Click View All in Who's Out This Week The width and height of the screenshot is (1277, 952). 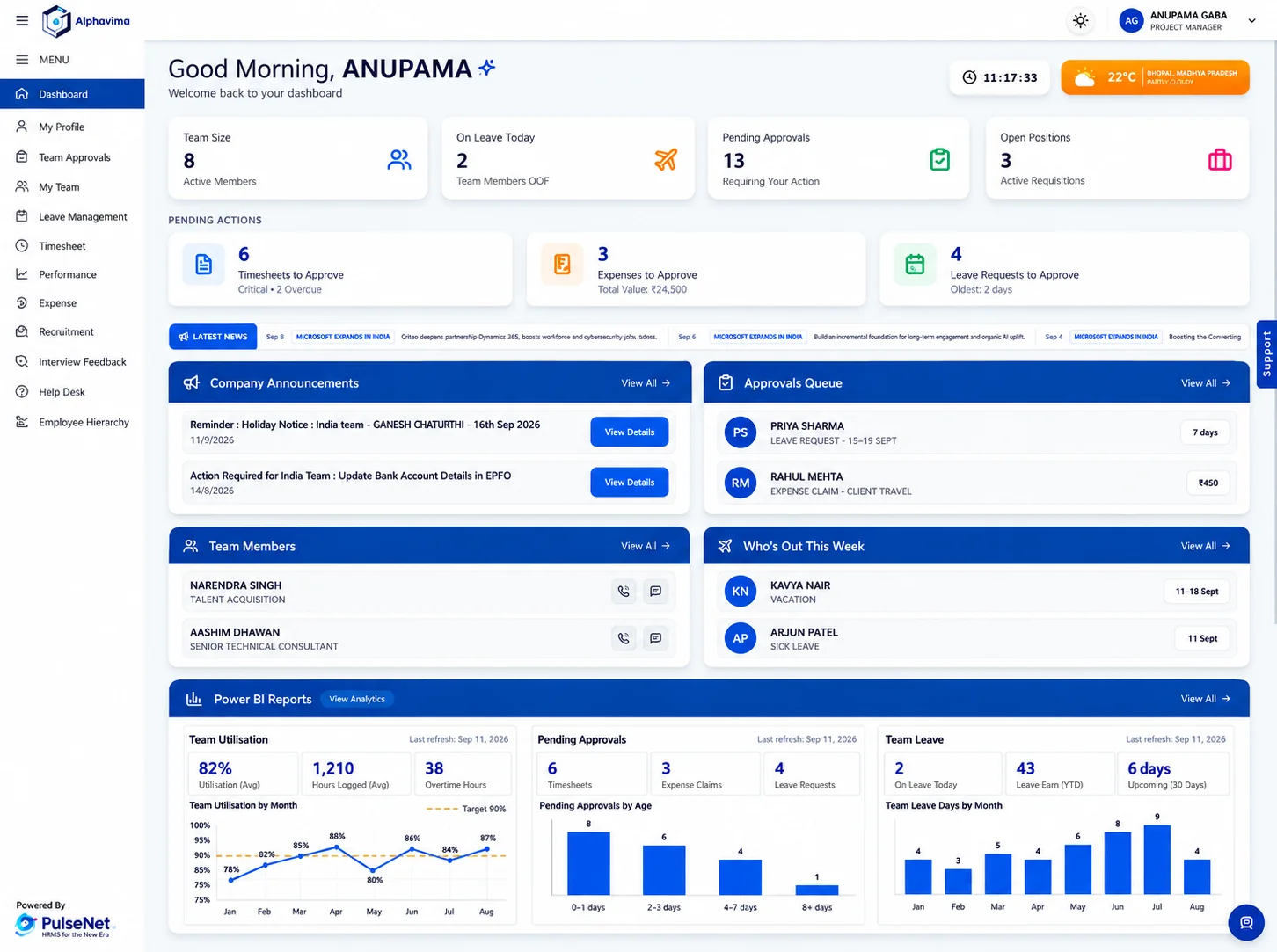coord(1205,546)
